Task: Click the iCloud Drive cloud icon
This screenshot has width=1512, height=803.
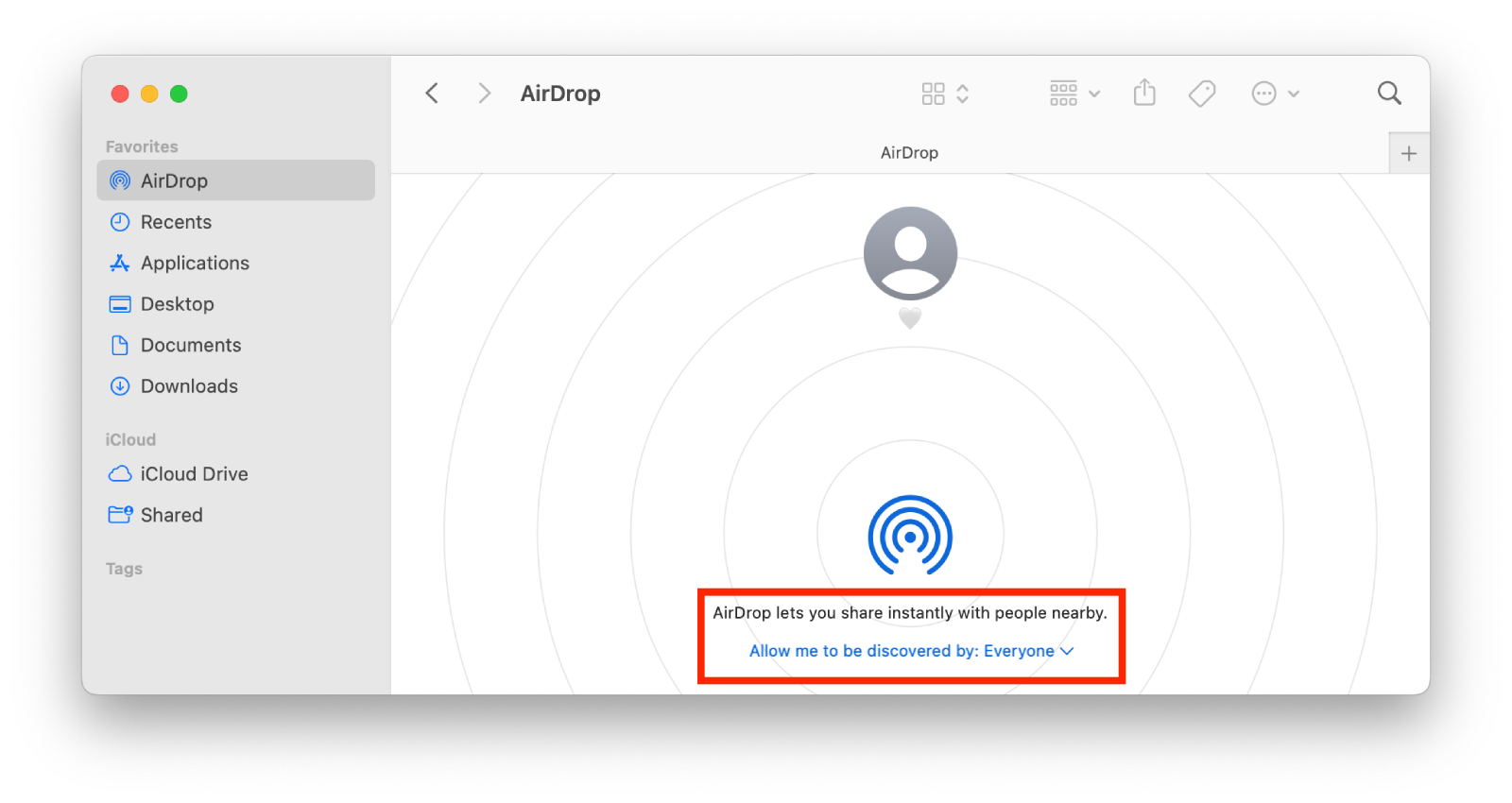Action: [120, 474]
